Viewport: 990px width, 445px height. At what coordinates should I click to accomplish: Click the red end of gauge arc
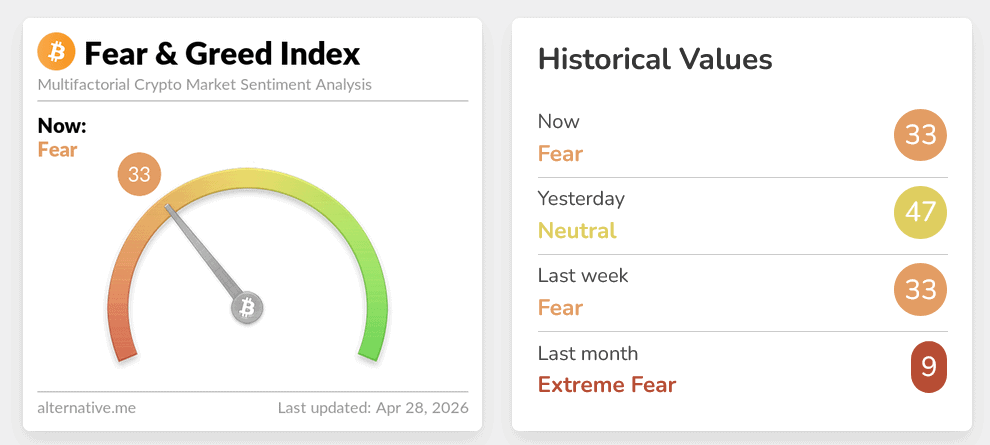pos(121,343)
